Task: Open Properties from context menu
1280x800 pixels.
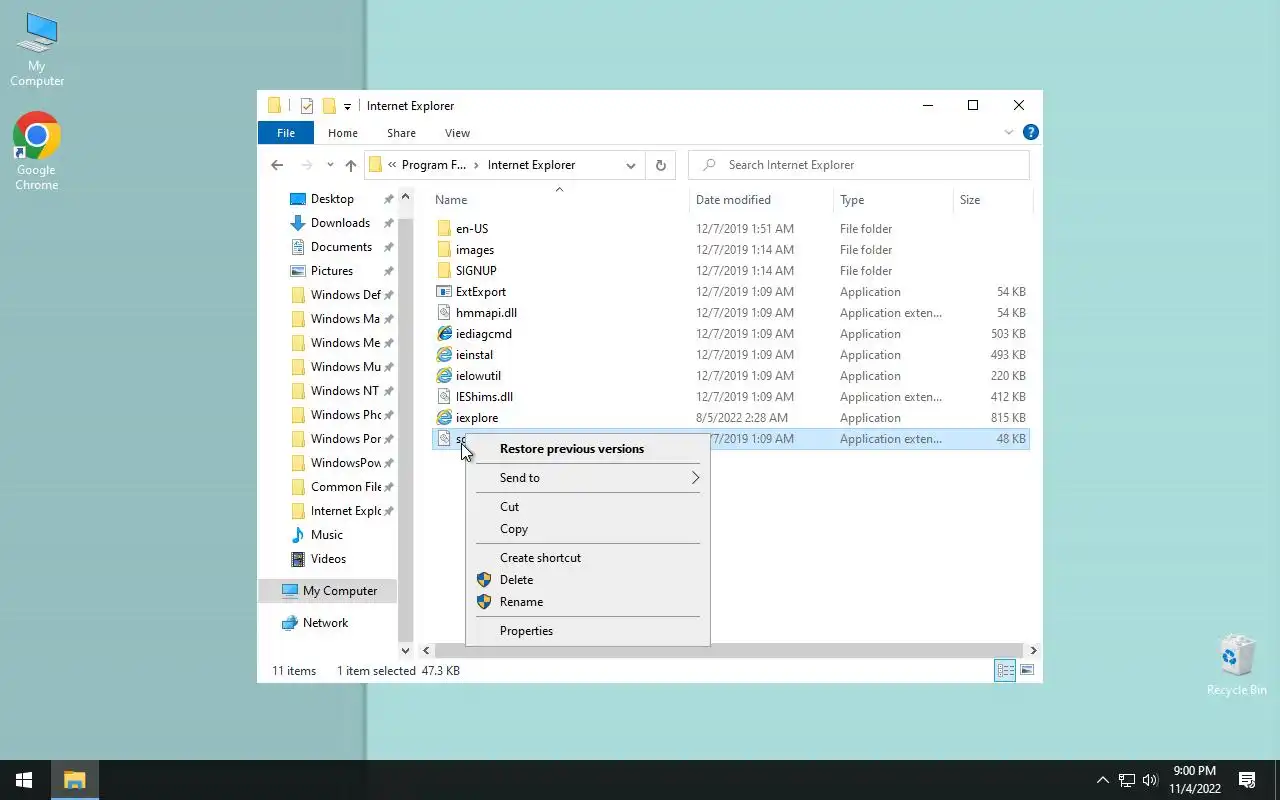Action: (587, 631)
